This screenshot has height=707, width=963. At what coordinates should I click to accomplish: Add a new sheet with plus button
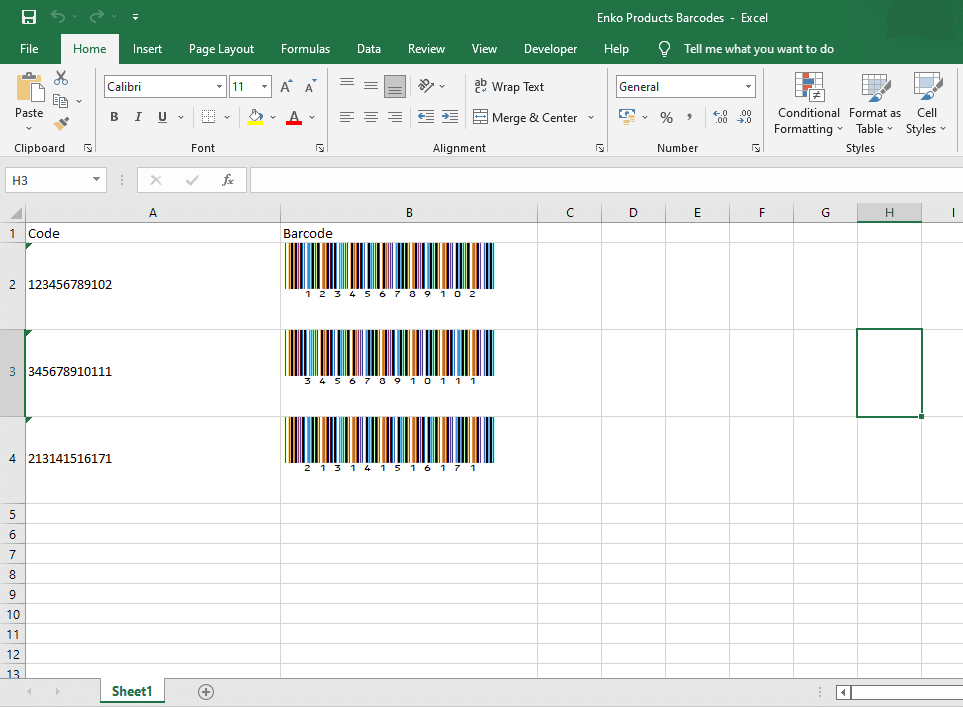pos(206,692)
